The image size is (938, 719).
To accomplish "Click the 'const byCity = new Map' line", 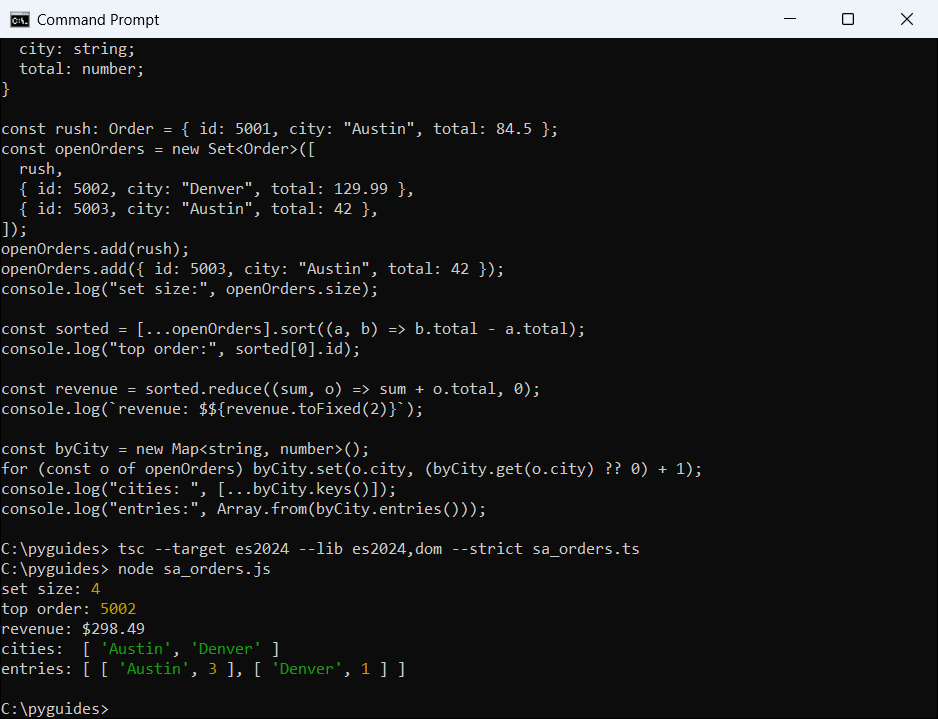I will pyautogui.click(x=185, y=449).
